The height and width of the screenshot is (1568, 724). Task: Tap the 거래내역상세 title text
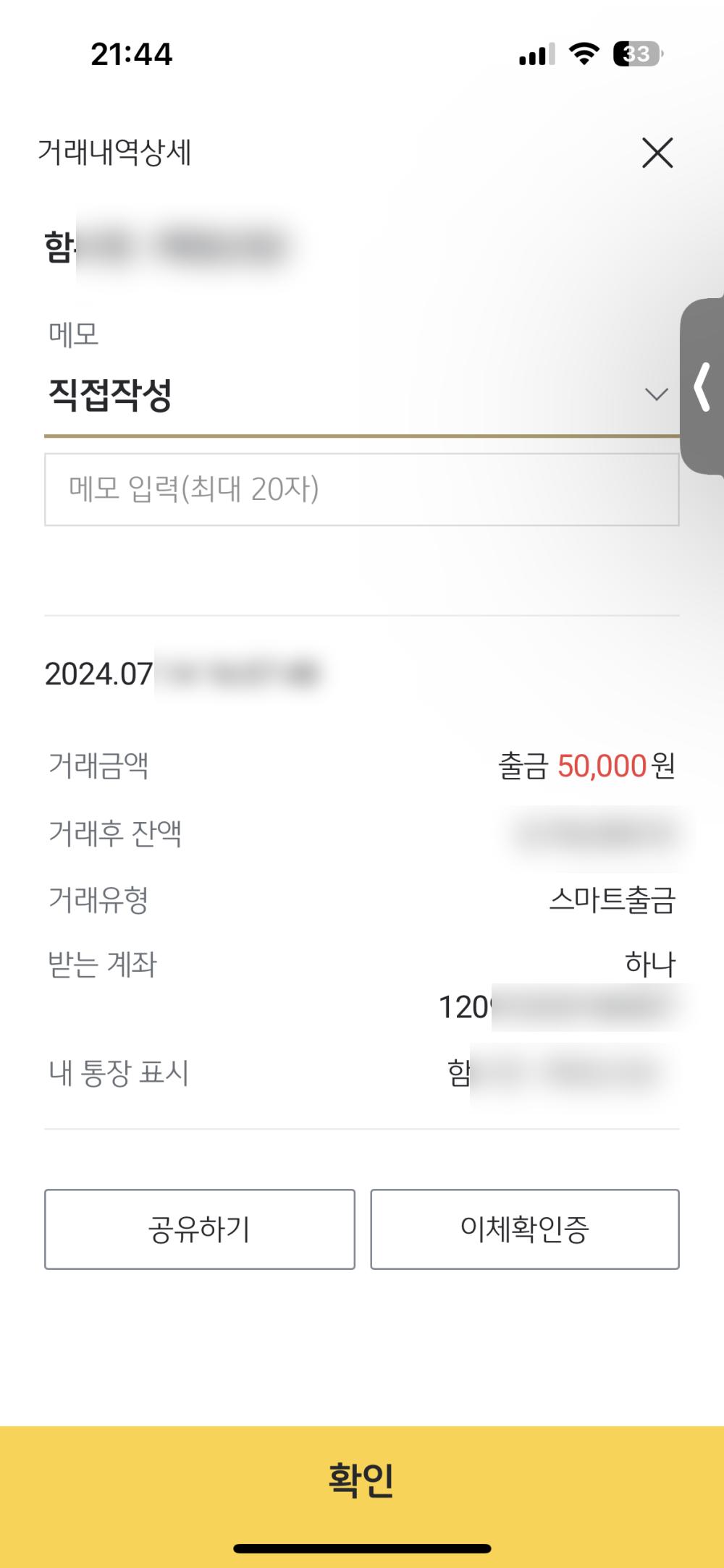click(x=114, y=153)
